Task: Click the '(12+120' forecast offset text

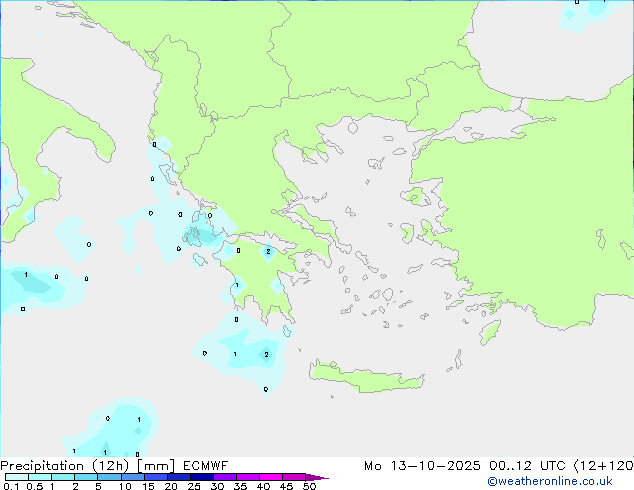Action: 604,466
